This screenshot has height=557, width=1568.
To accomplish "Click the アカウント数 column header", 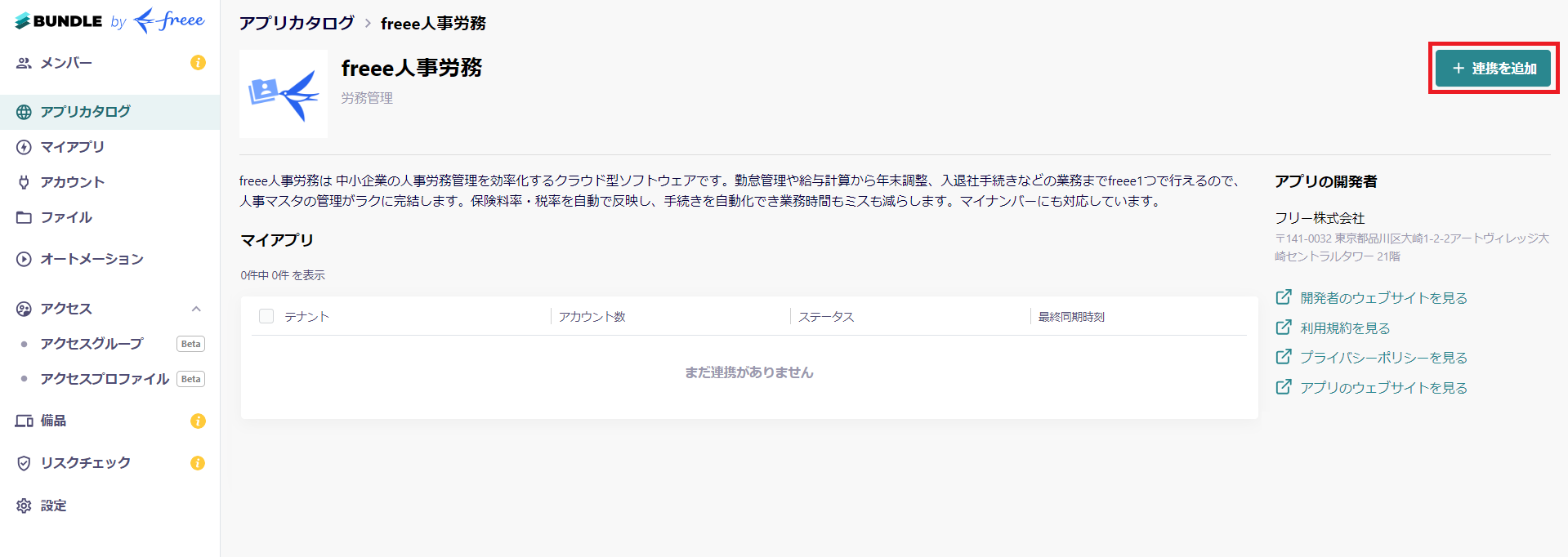I will pyautogui.click(x=592, y=317).
